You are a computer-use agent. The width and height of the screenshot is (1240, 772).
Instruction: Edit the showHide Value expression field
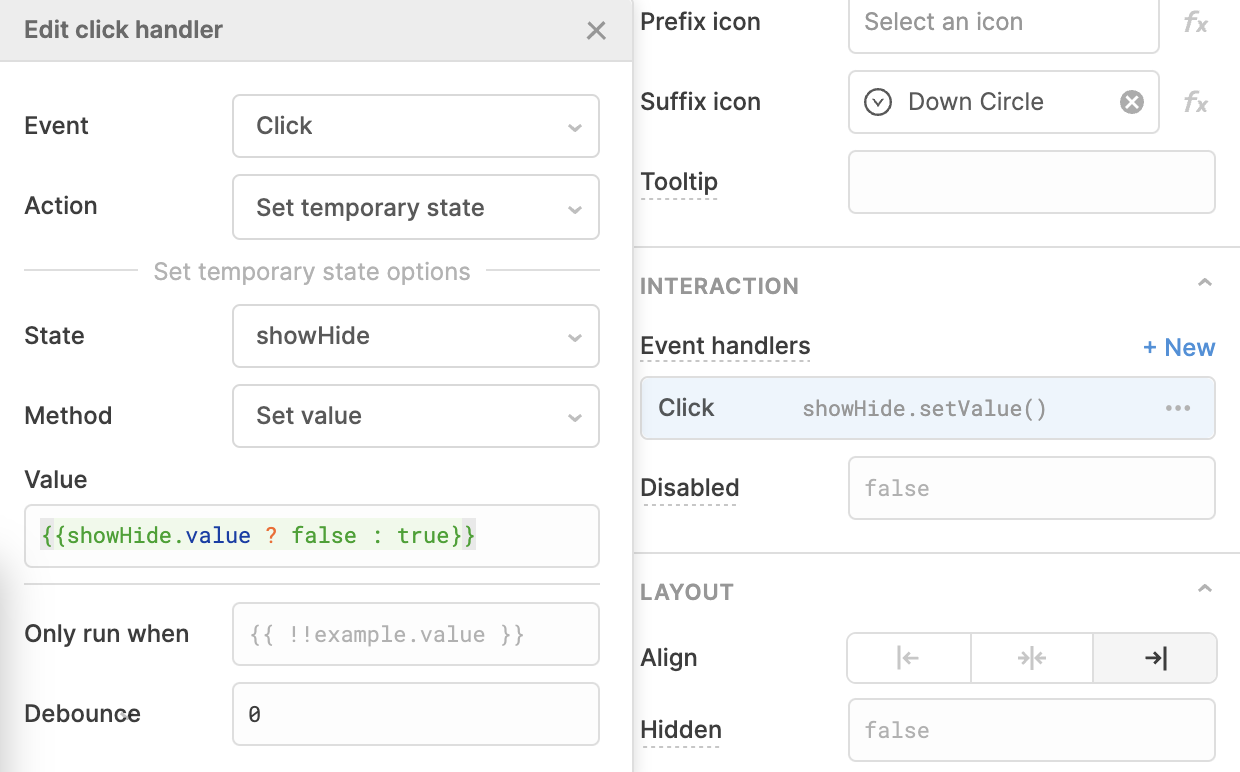click(x=311, y=536)
